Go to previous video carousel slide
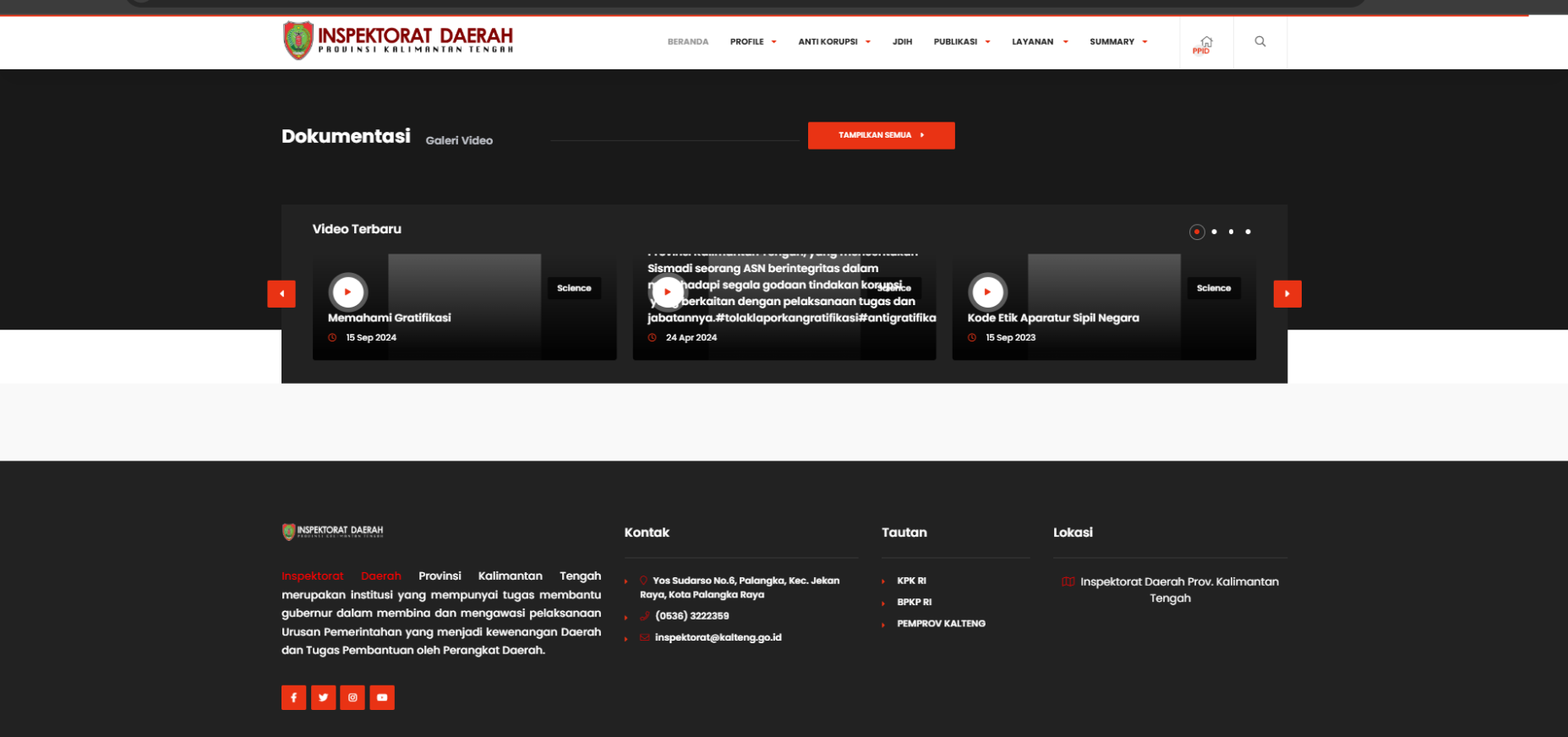 click(281, 294)
